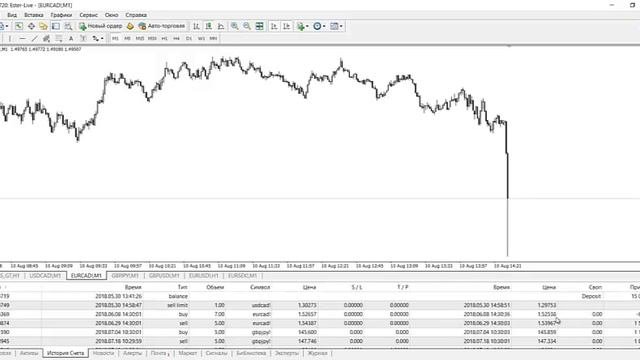Toggle M30 timeframe button

[x=152, y=38]
